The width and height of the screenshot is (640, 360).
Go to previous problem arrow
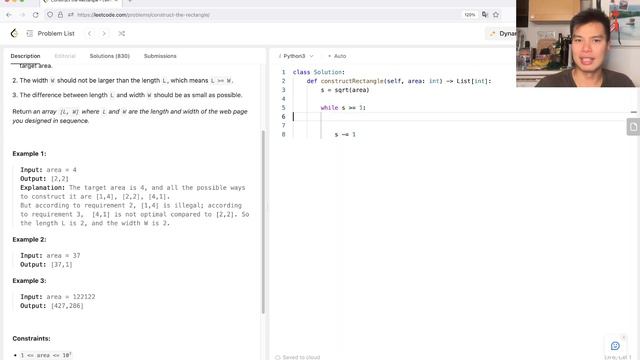coord(89,33)
